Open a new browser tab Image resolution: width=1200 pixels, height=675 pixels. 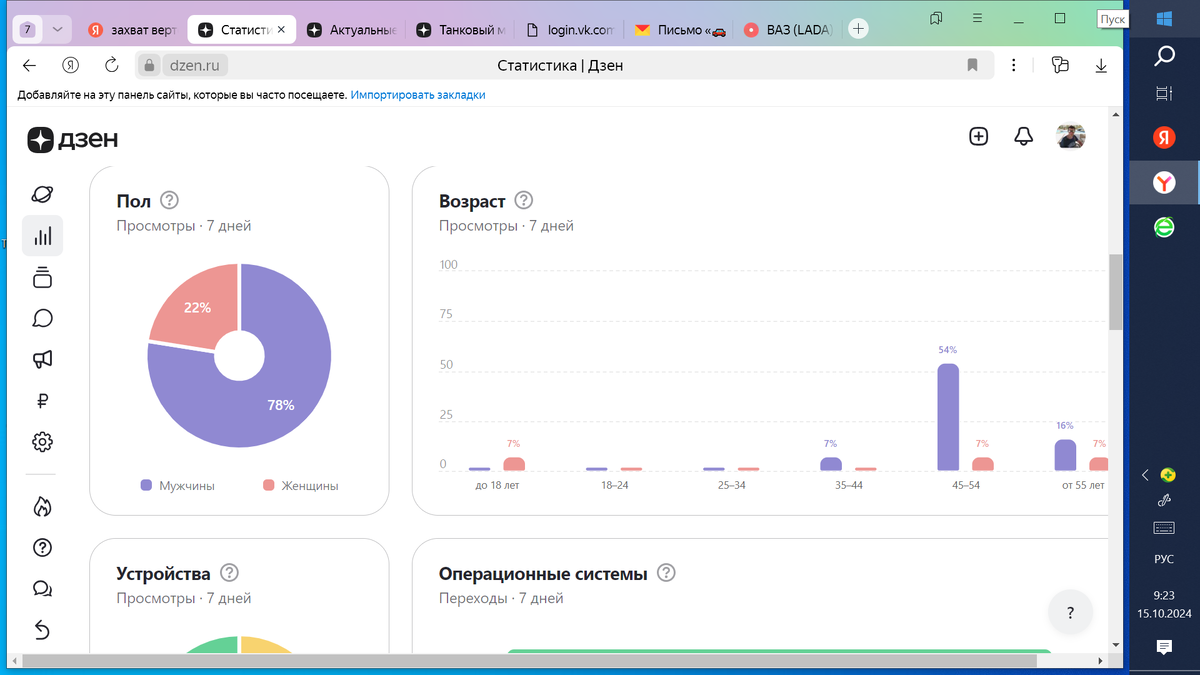click(858, 29)
